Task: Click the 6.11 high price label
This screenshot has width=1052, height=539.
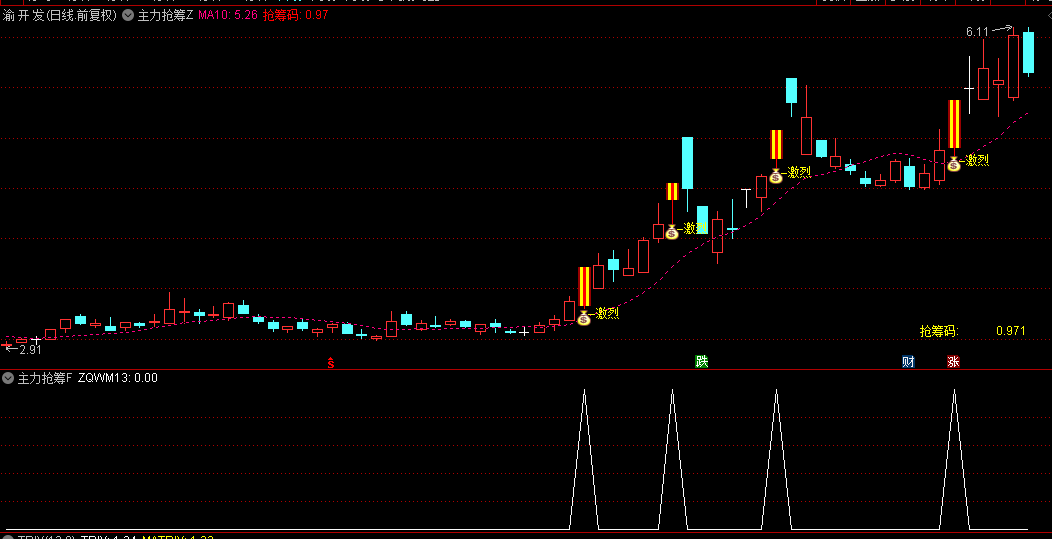Action: (x=977, y=32)
